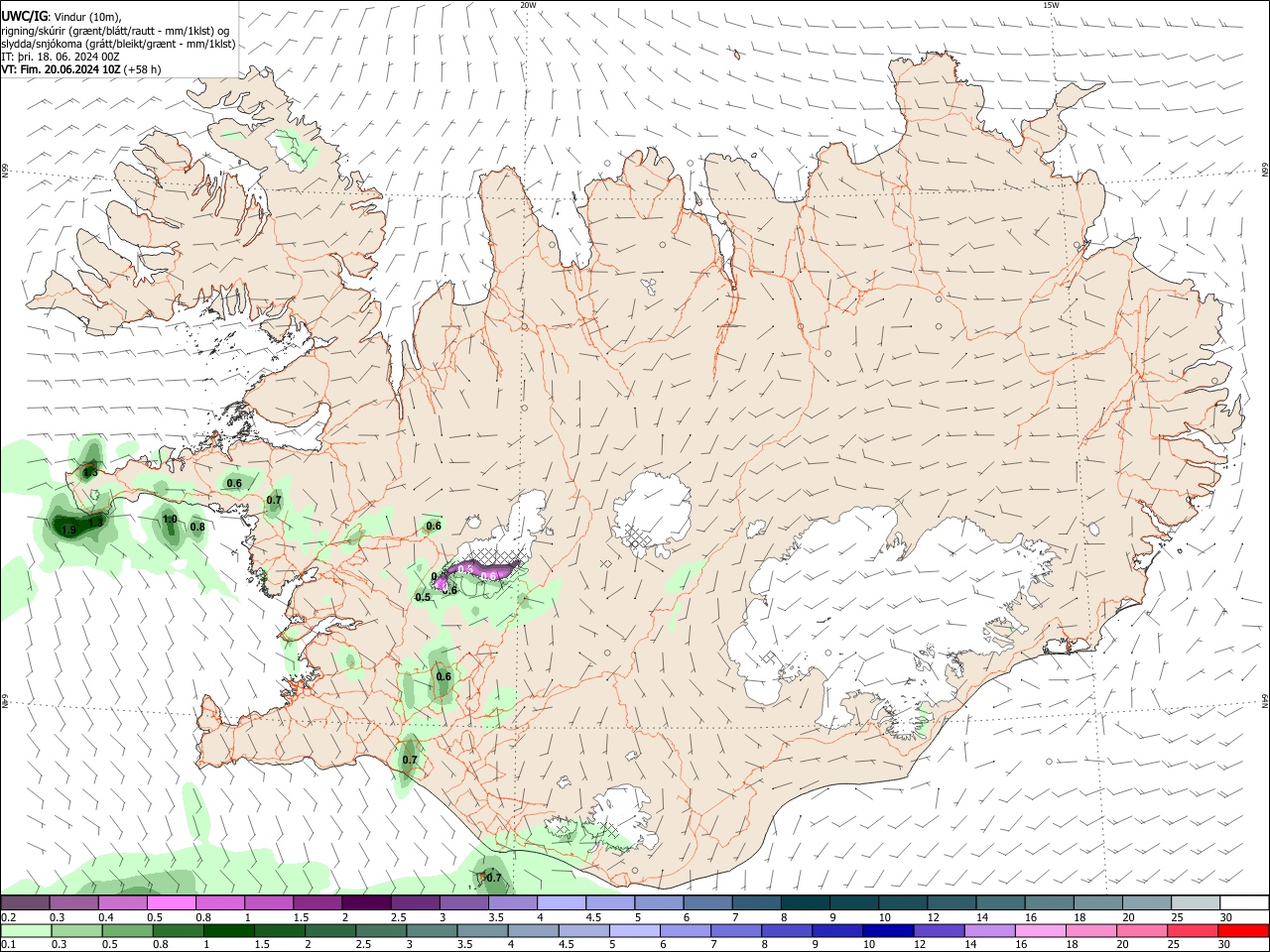Select the pure red 30 swatch in the lower legend
The image size is (1270, 952).
pyautogui.click(x=1243, y=930)
